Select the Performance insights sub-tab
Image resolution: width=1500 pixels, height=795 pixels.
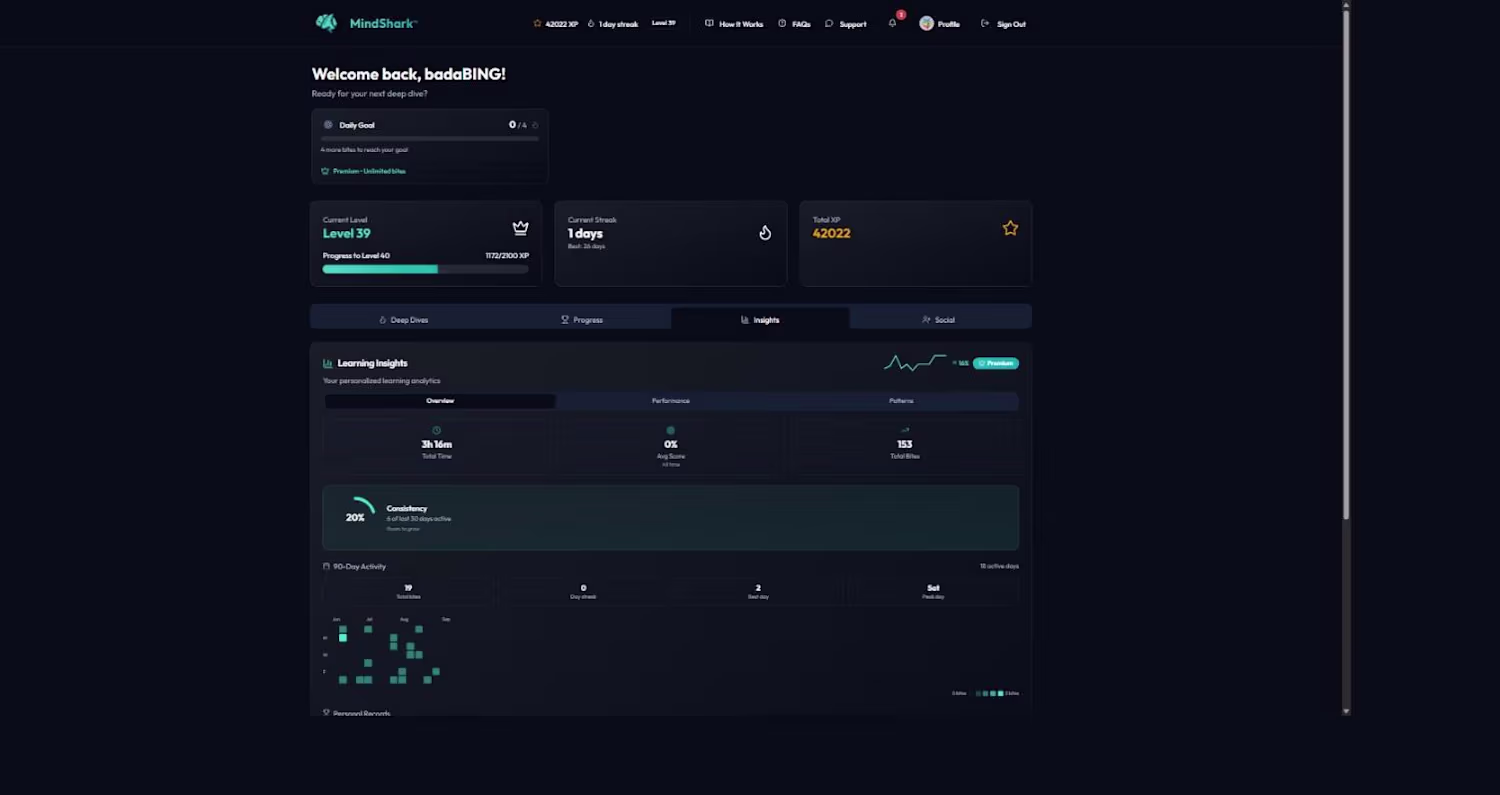point(670,401)
